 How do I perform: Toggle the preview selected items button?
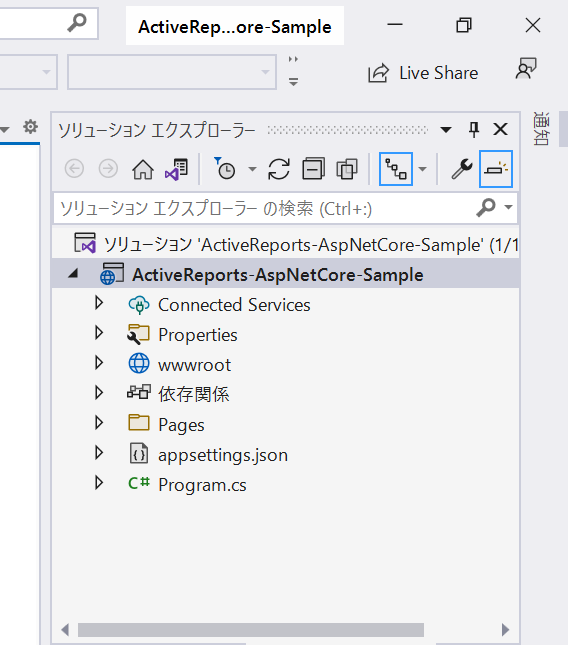(x=496, y=169)
